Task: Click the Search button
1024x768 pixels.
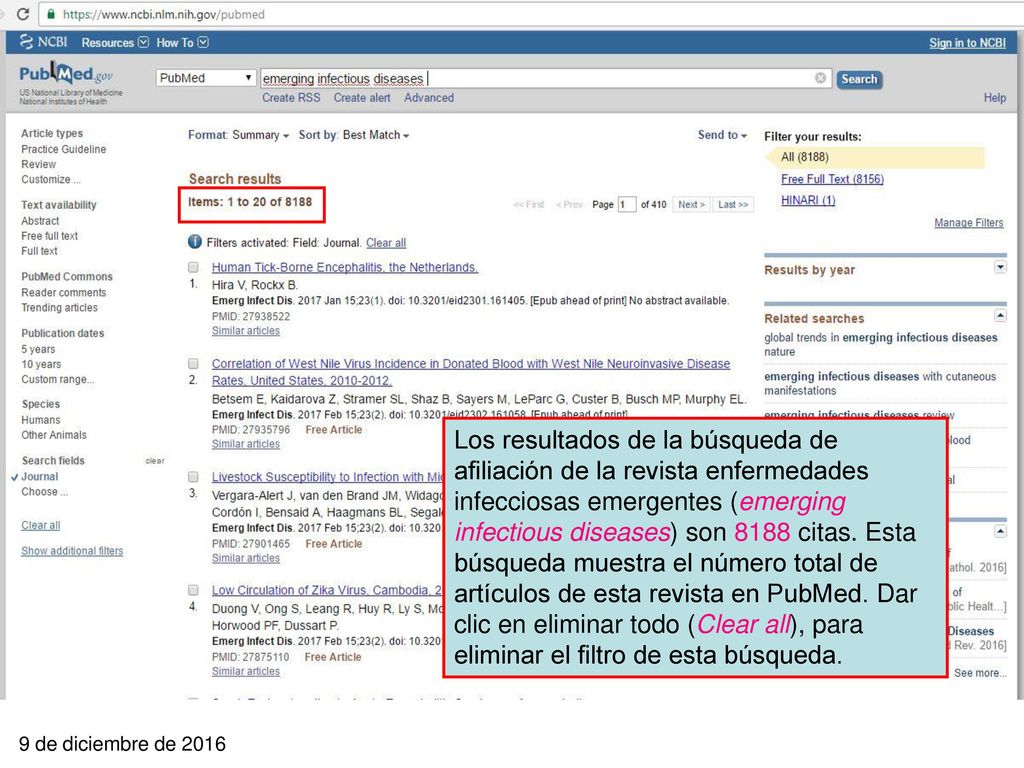Action: click(859, 79)
